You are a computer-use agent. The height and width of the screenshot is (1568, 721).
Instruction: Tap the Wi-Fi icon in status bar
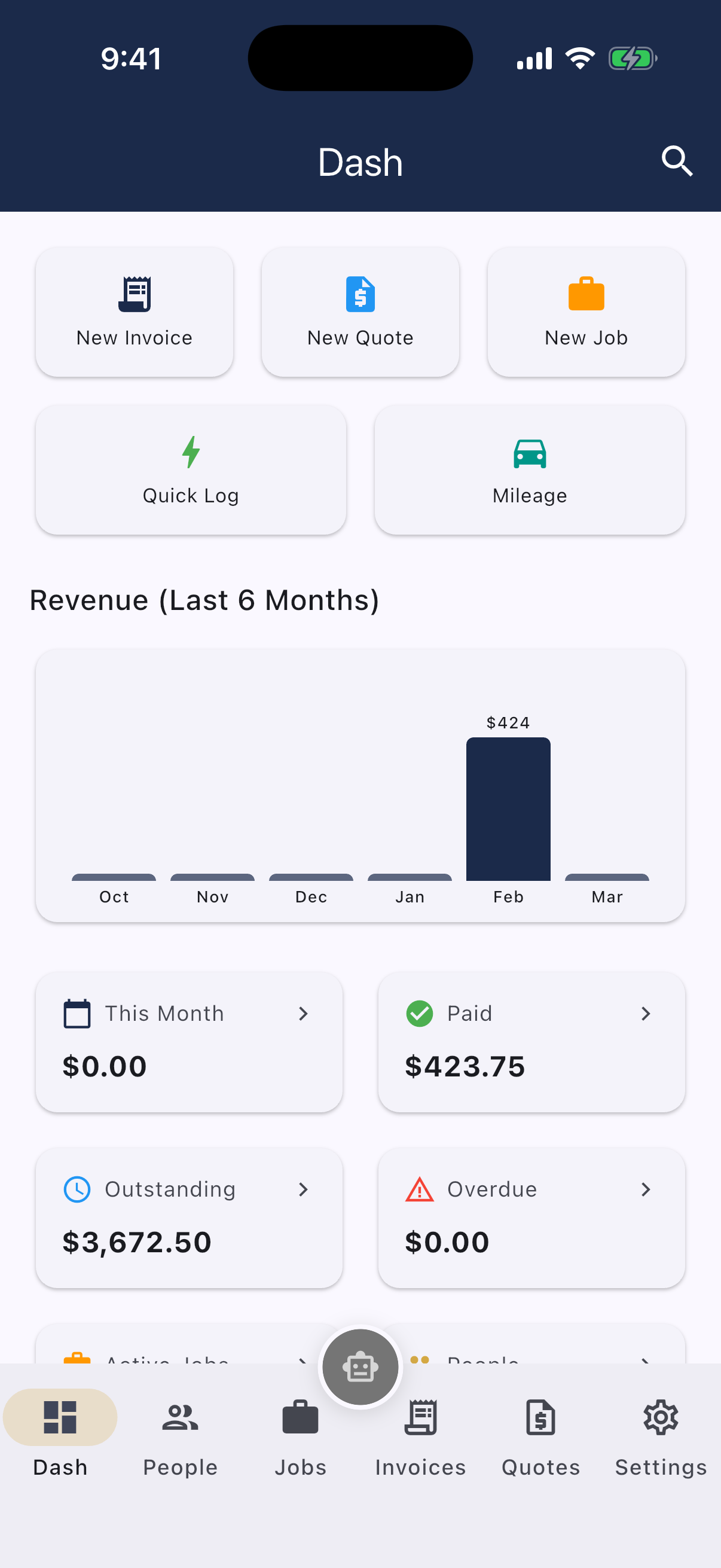[580, 59]
